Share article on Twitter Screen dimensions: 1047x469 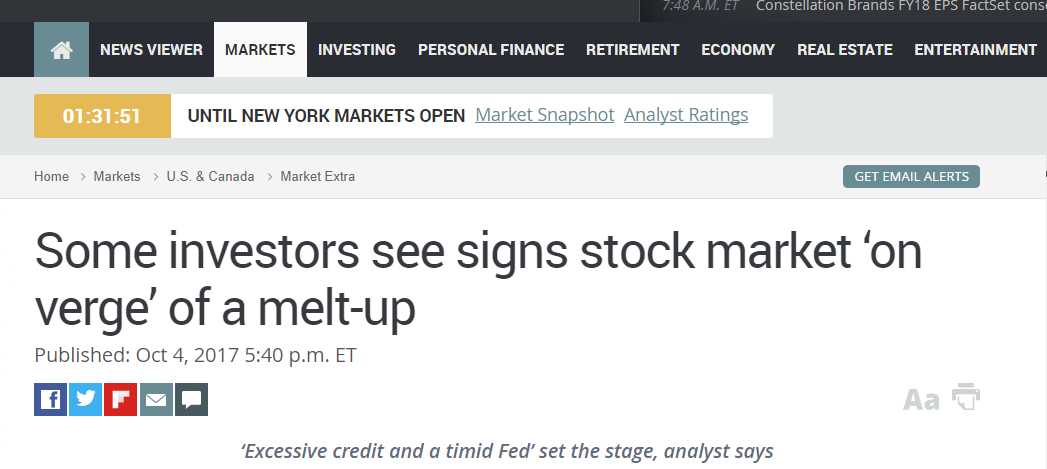(x=85, y=400)
